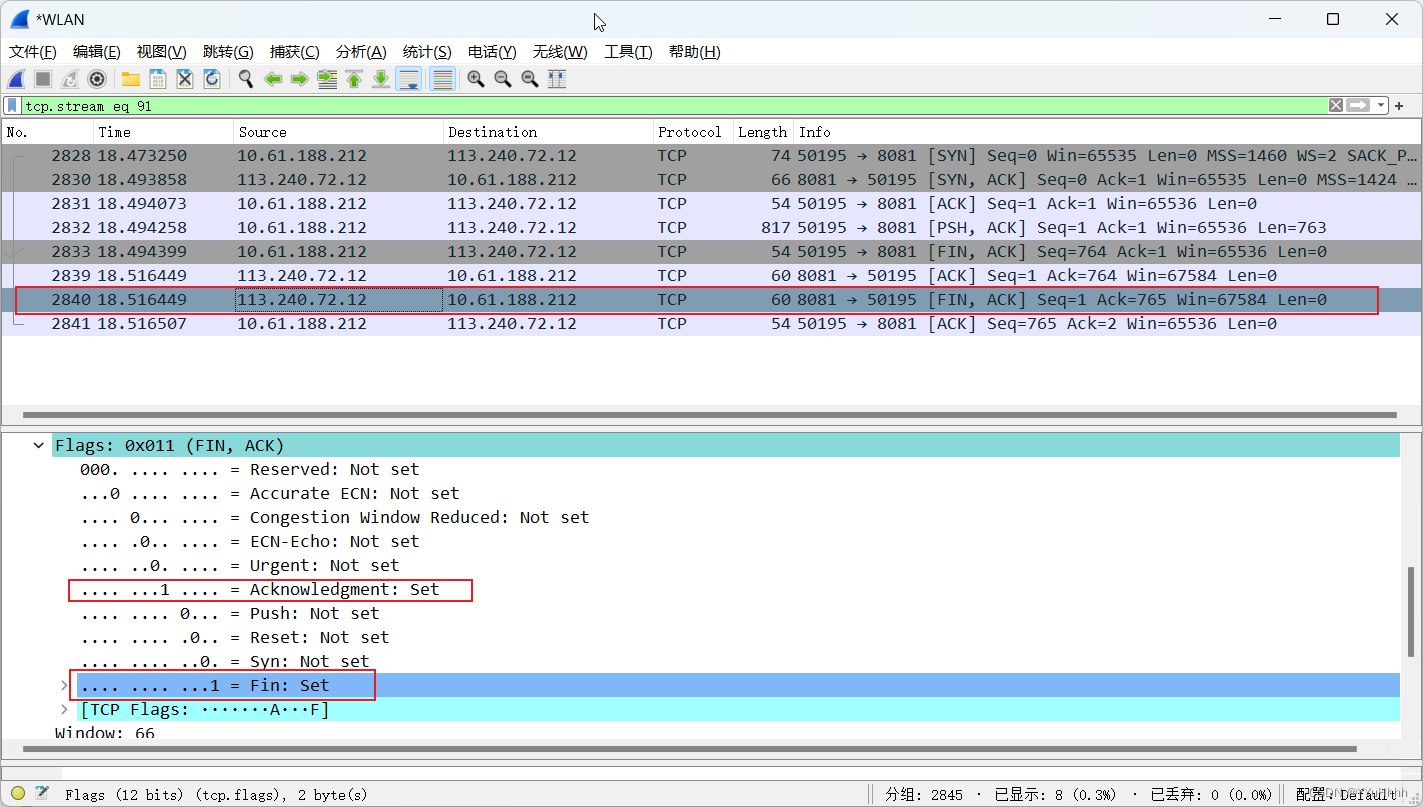The image size is (1423, 807).
Task: Open the 捕获(C) menu
Action: [x=295, y=52]
